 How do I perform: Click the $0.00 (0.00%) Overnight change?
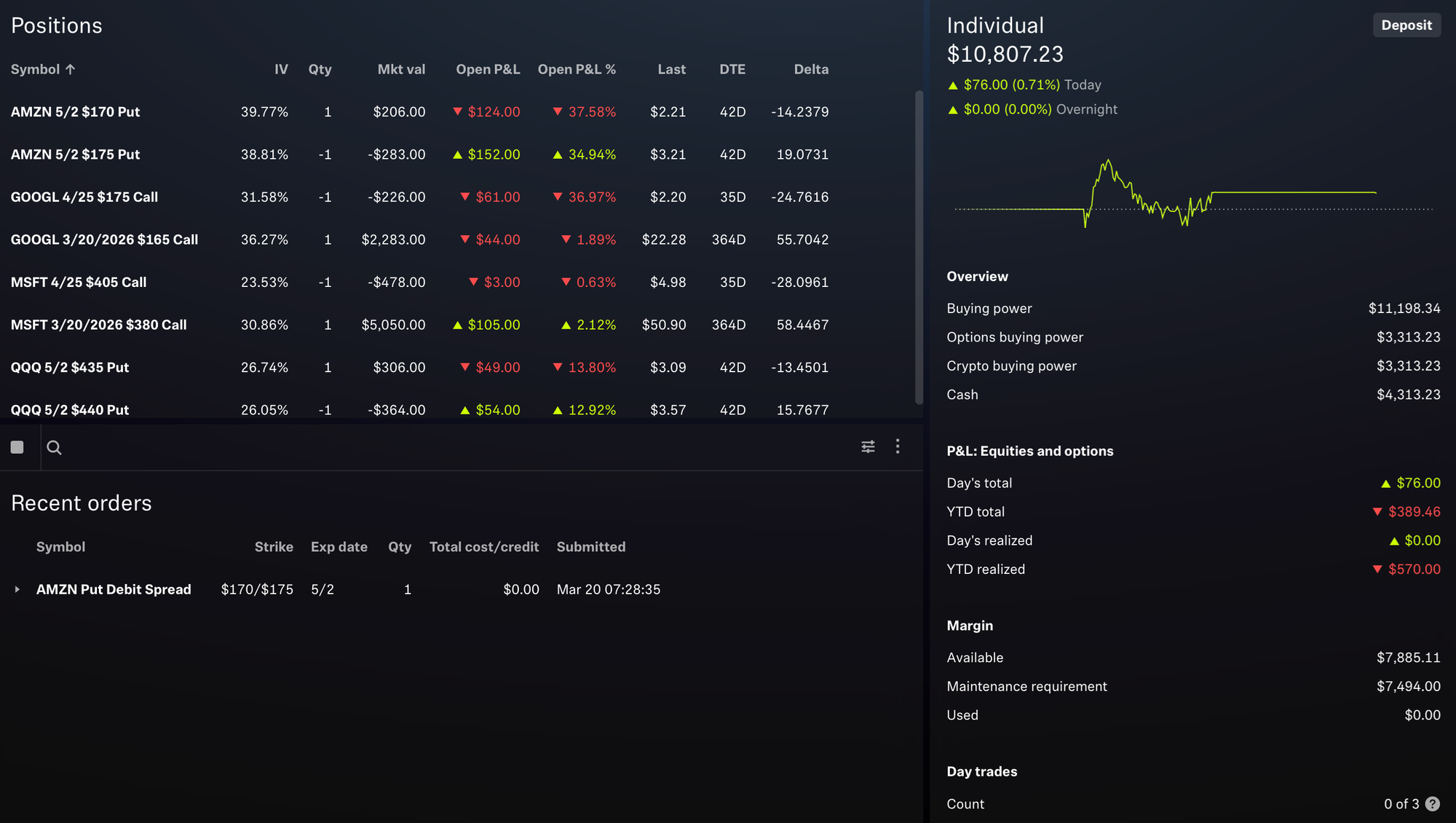tap(1032, 109)
